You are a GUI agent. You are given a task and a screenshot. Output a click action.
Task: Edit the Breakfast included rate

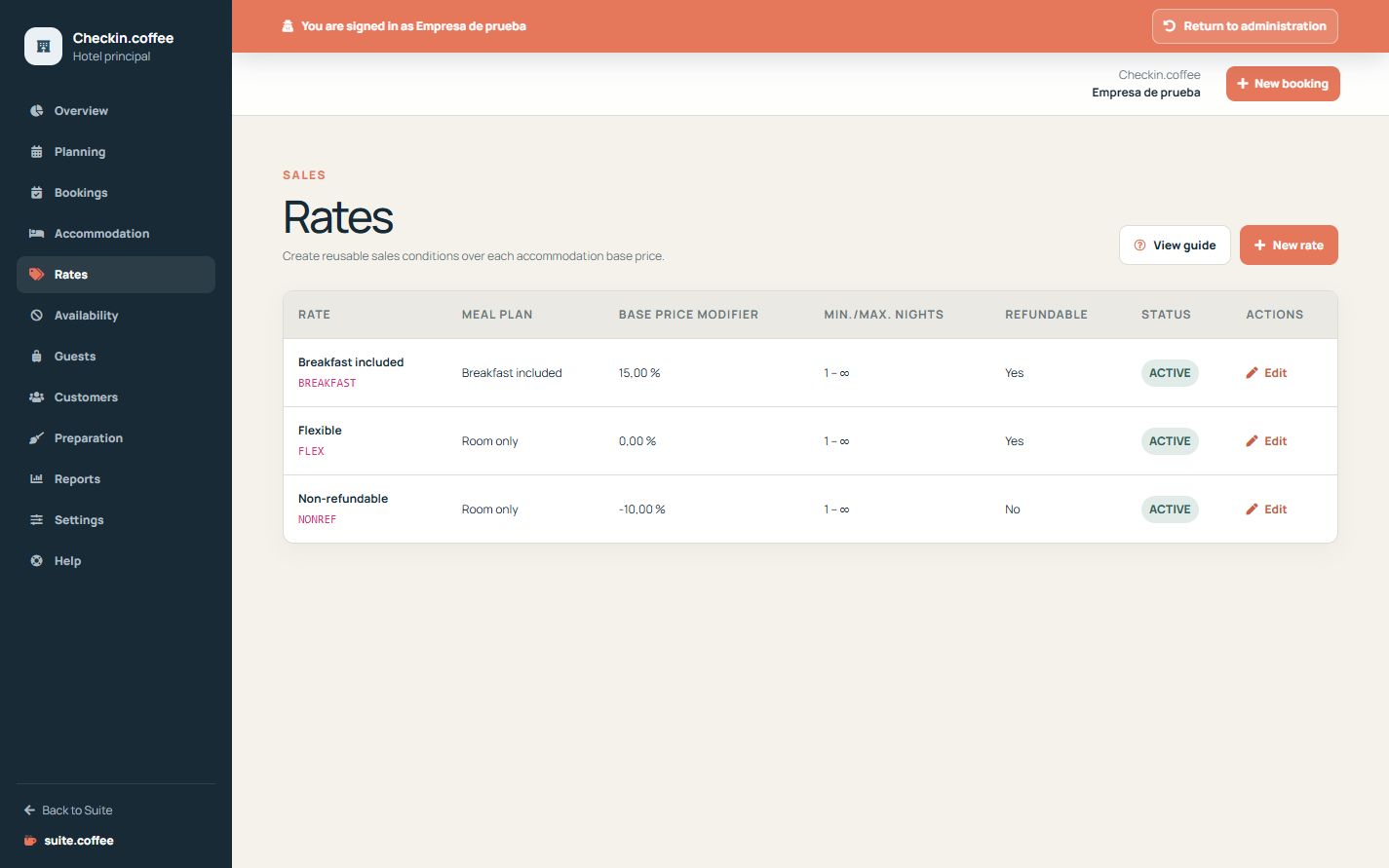(x=1266, y=373)
